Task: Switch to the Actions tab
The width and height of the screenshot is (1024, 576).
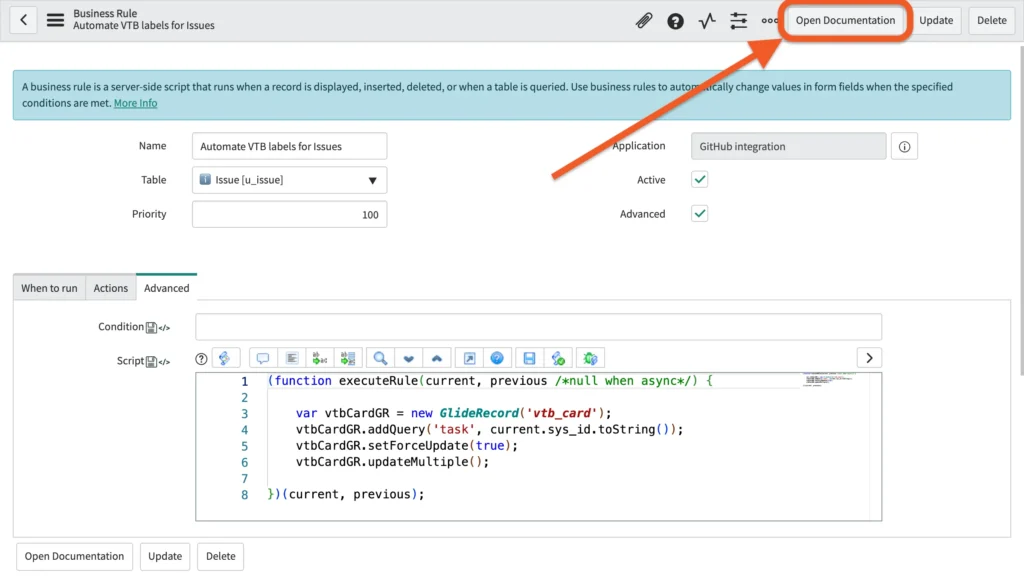Action: 110,288
